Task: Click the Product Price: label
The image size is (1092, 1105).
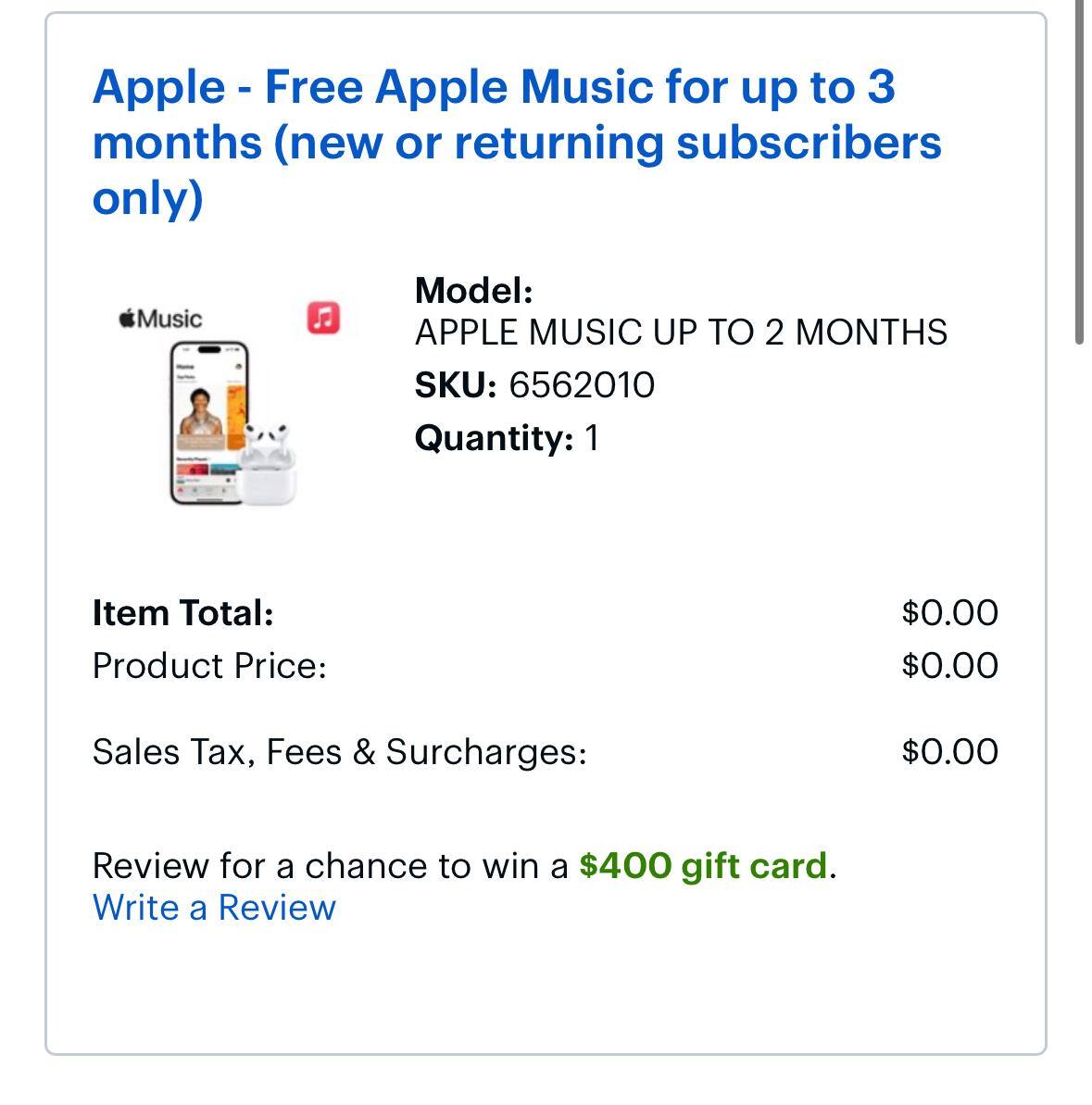Action: [209, 666]
